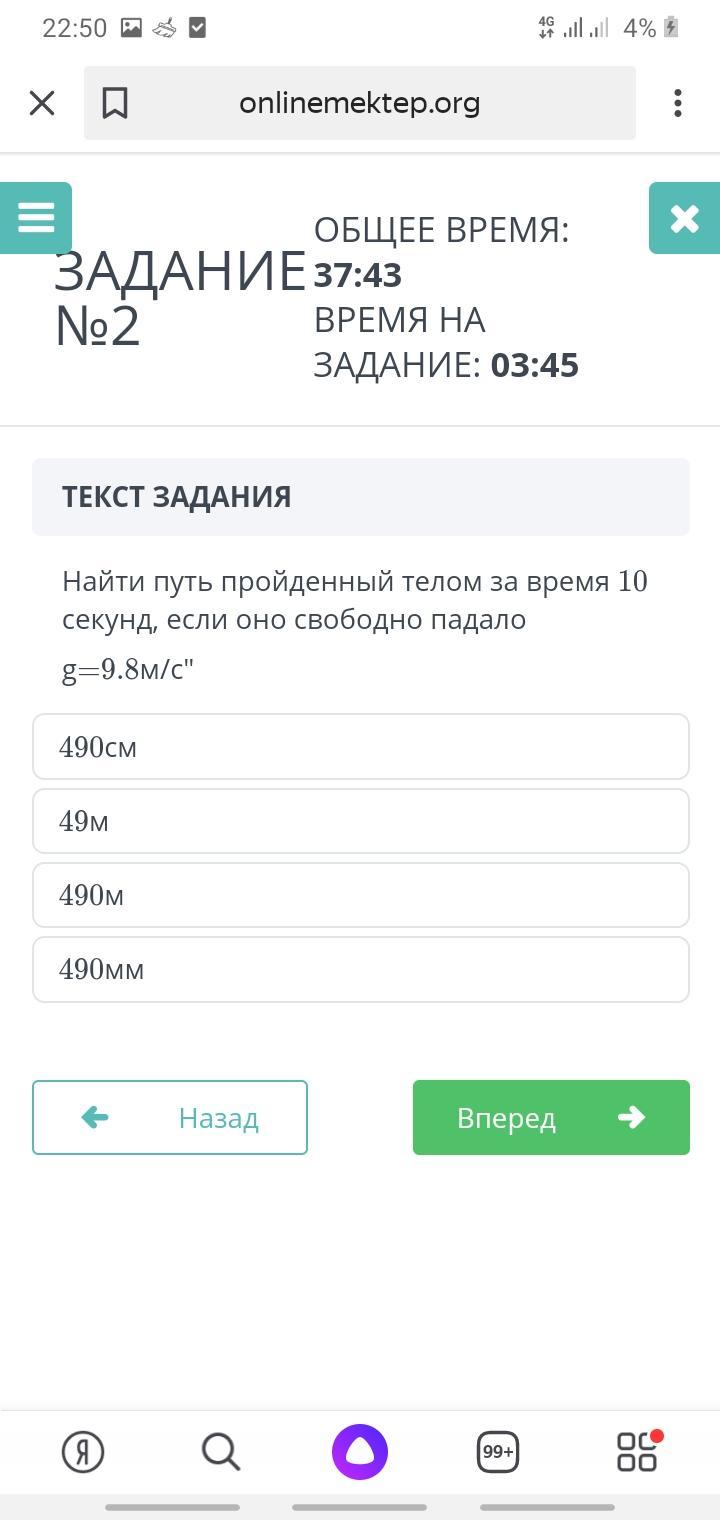Open the teal hamburger menu
This screenshot has height=1520, width=720.
pyautogui.click(x=36, y=217)
